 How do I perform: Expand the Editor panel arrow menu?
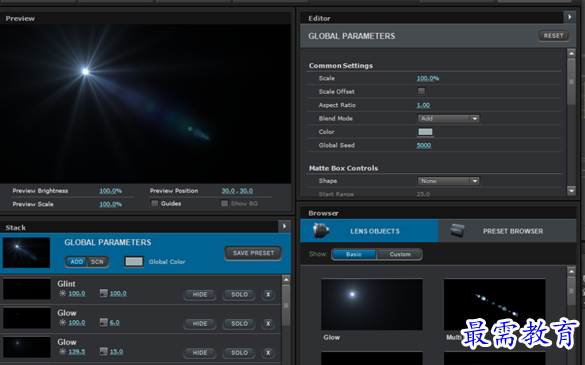click(569, 17)
